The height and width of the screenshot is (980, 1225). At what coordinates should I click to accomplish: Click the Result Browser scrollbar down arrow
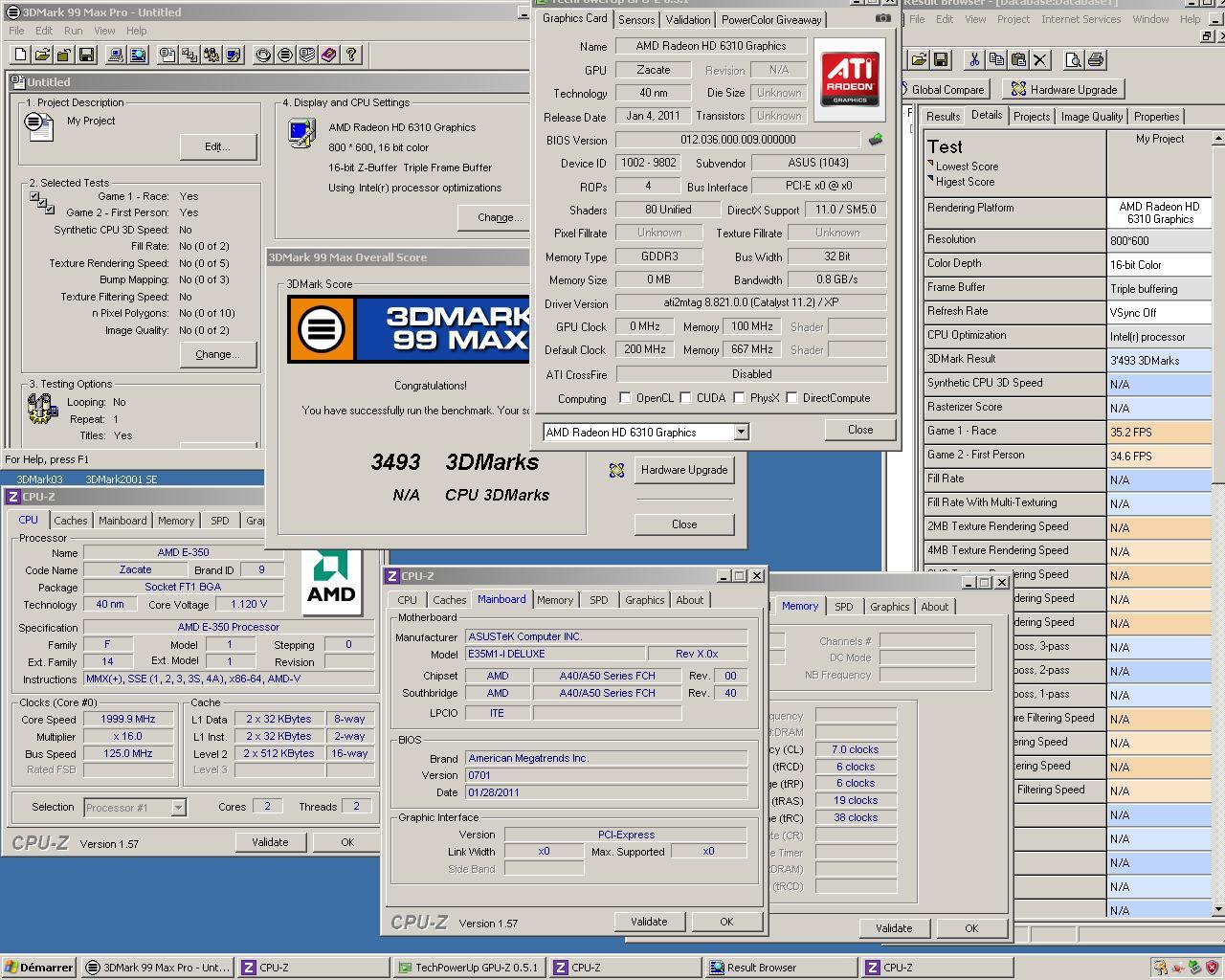pos(1217,908)
